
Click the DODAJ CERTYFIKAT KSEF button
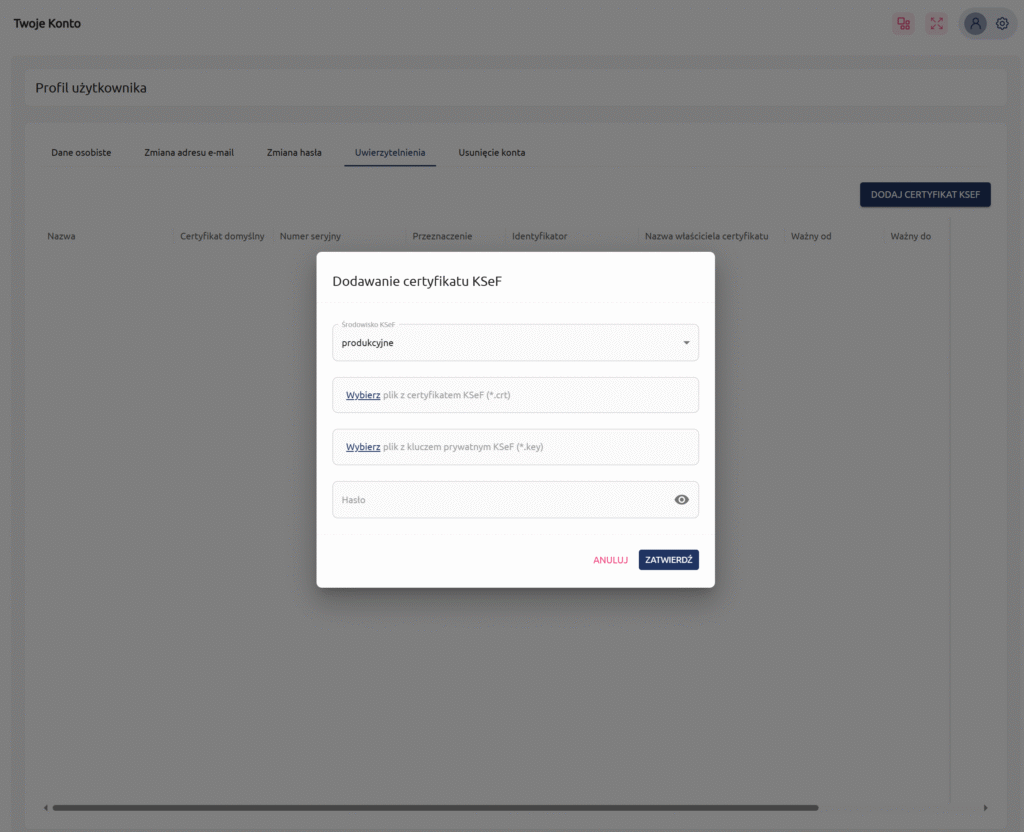click(925, 194)
